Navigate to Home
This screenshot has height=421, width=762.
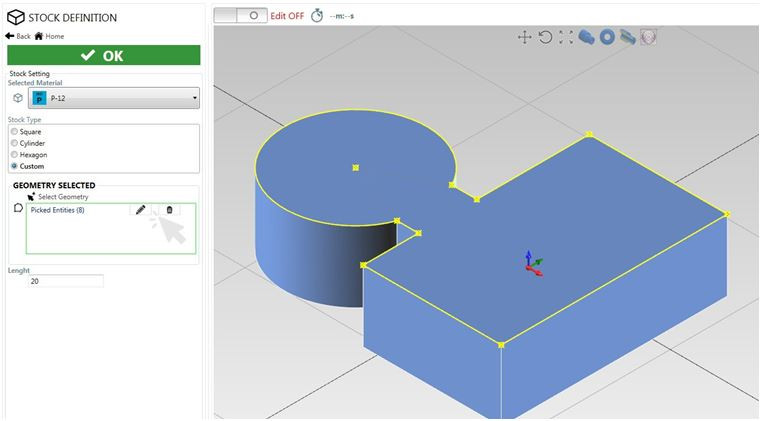pyautogui.click(x=49, y=36)
